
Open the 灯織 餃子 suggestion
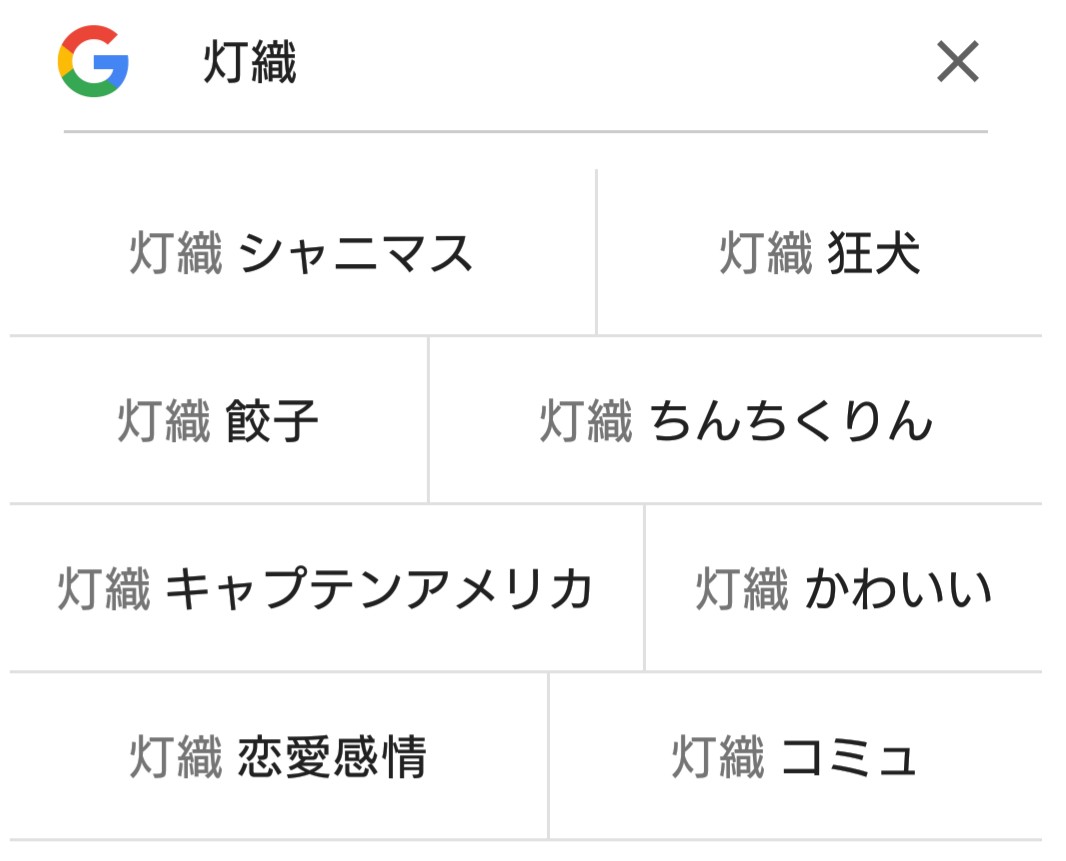click(218, 420)
